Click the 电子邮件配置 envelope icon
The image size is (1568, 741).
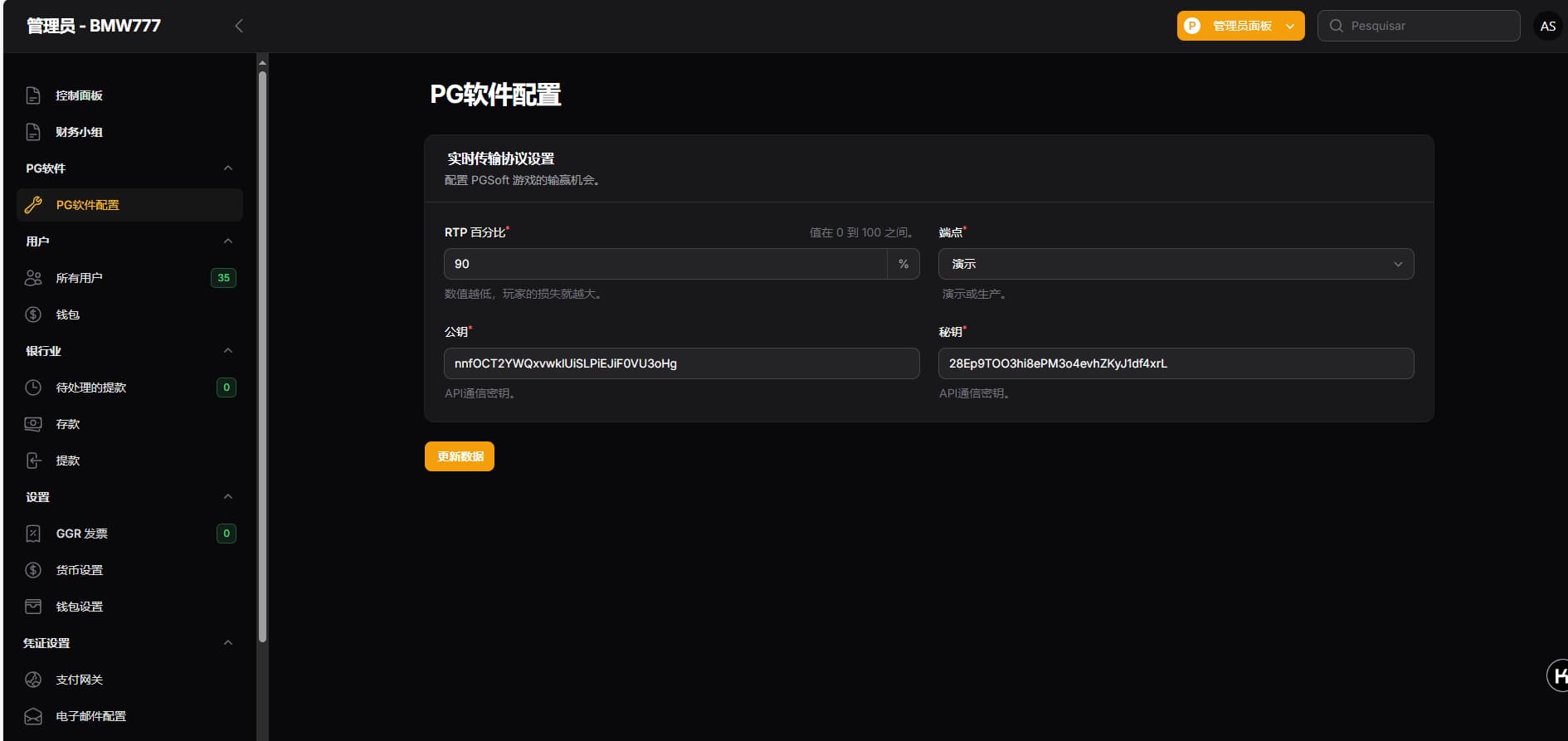click(33, 716)
